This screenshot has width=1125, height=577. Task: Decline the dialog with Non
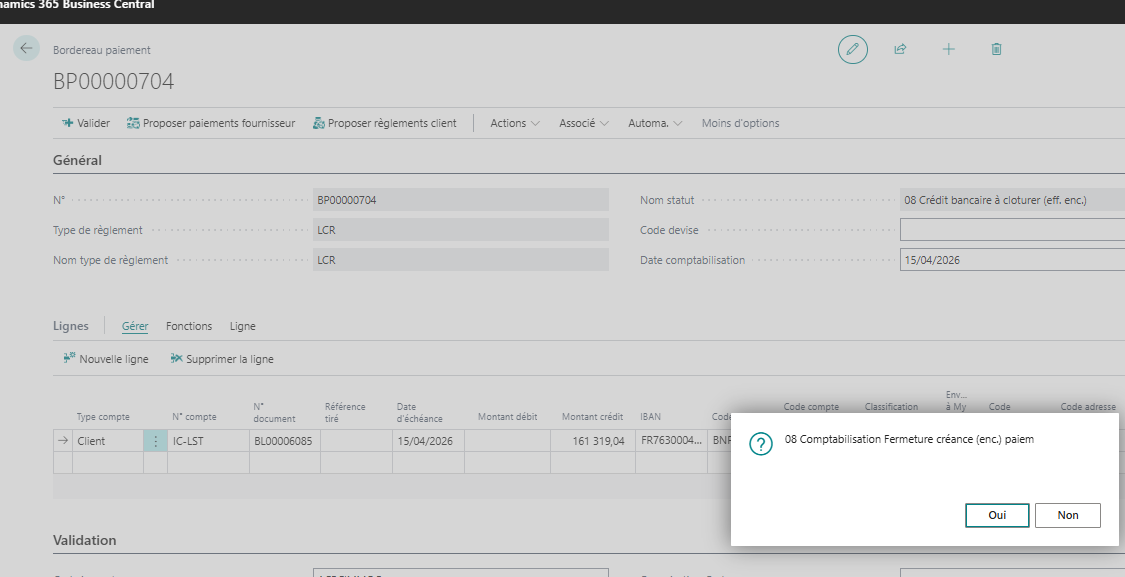pos(1068,515)
